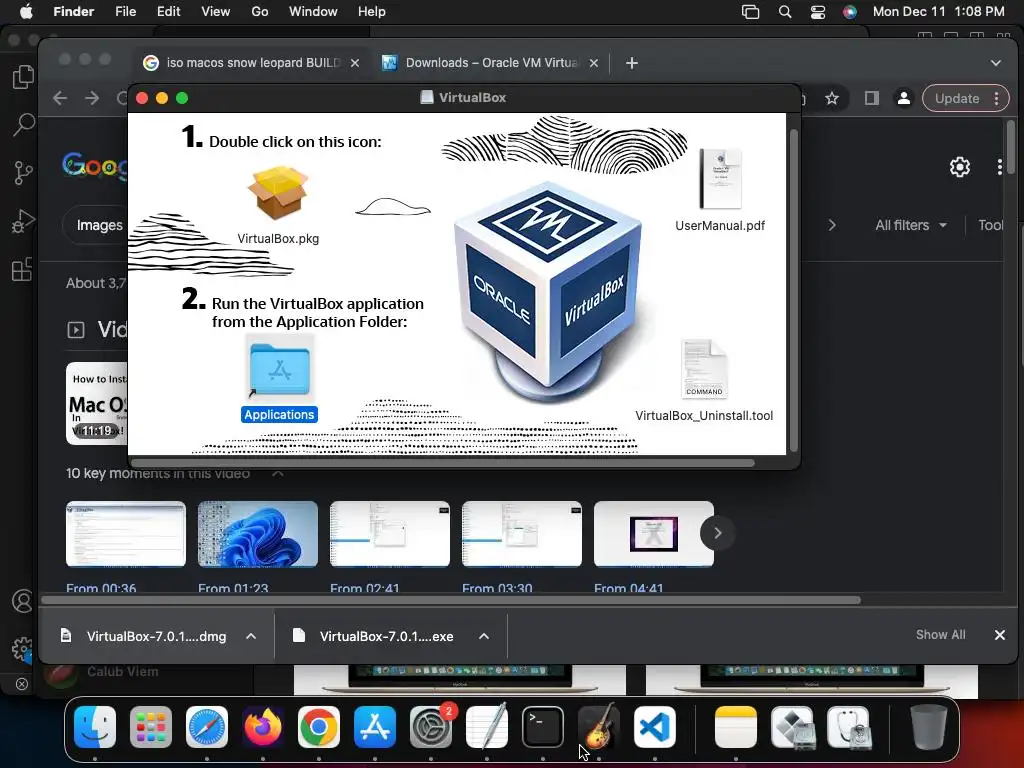The height and width of the screenshot is (768, 1024).
Task: Open Launchpad from the Dock
Action: point(151,727)
